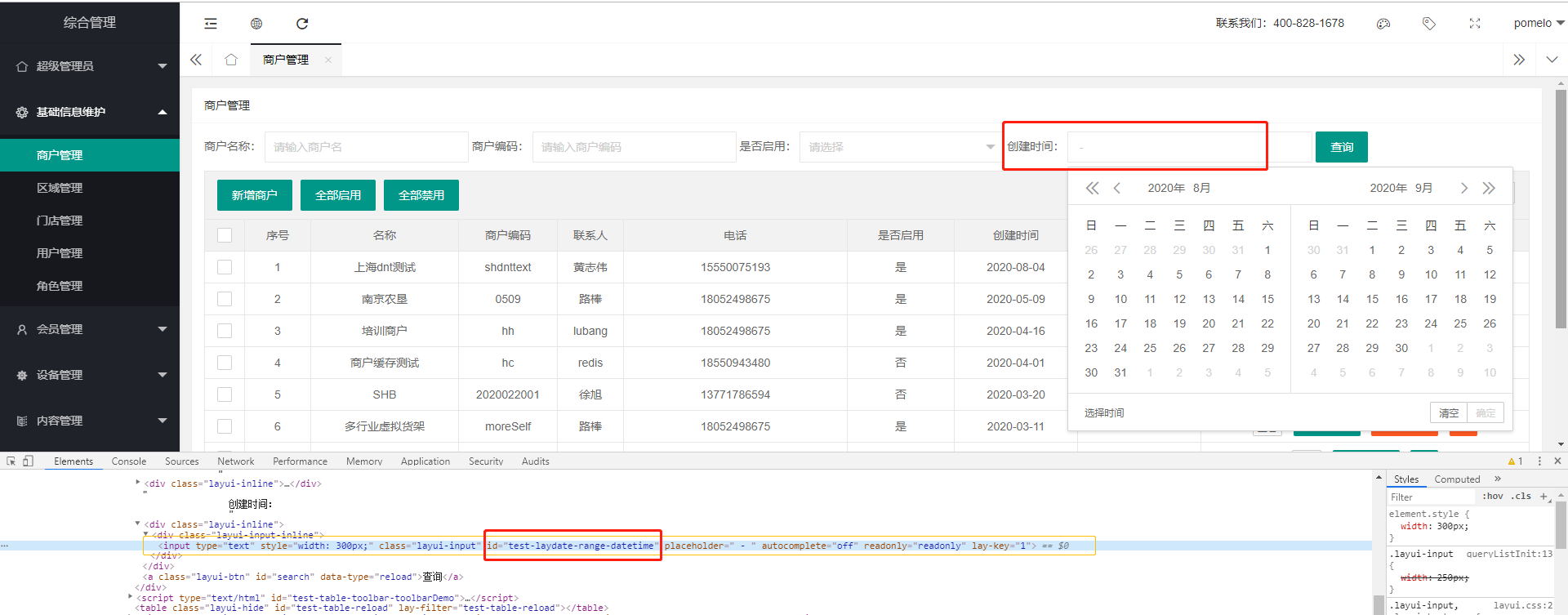Image resolution: width=1568 pixels, height=615 pixels.
Task: Switch to the Computed styles tab
Action: pos(1458,479)
